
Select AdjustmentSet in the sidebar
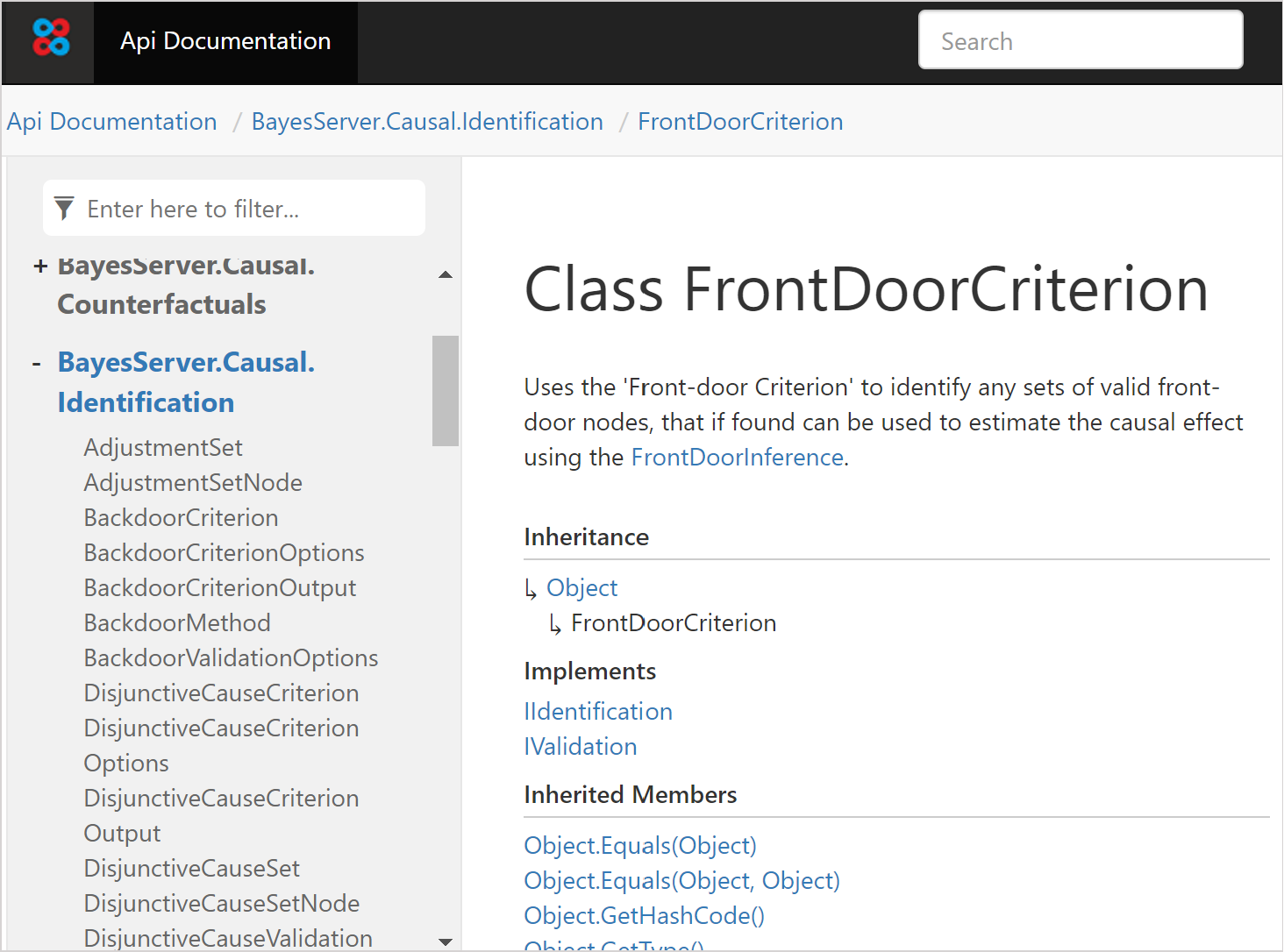pos(163,448)
